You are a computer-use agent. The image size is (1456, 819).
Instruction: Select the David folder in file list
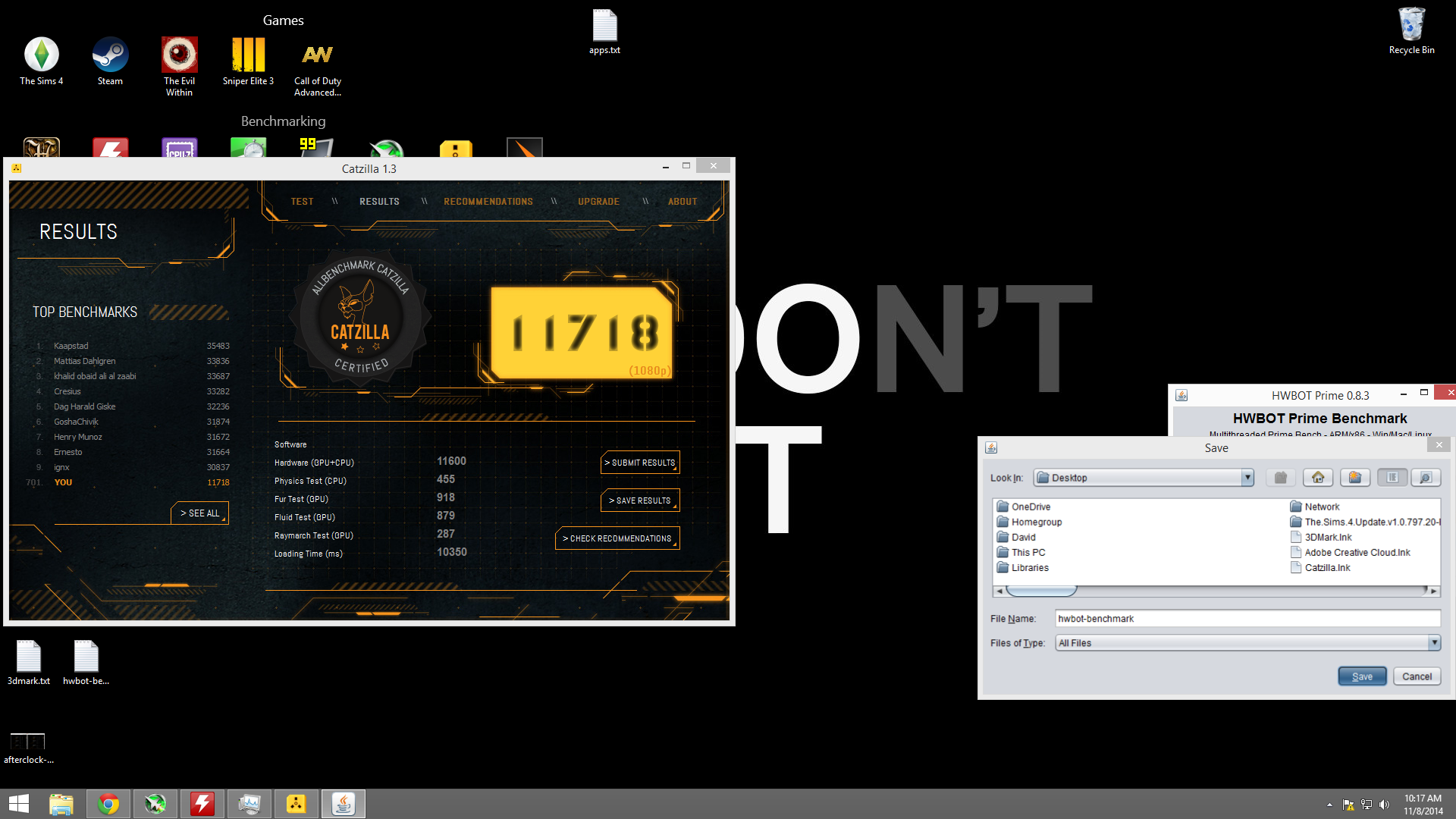pyautogui.click(x=1016, y=537)
